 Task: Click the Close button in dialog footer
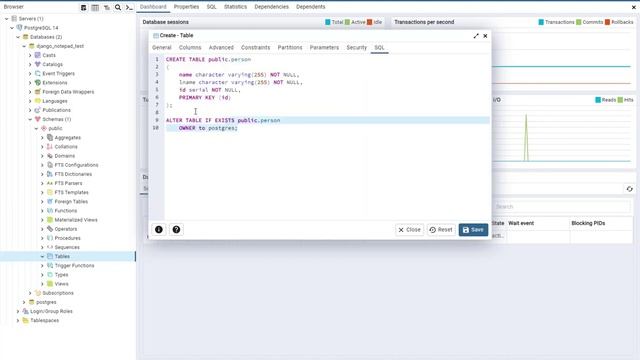[409, 230]
